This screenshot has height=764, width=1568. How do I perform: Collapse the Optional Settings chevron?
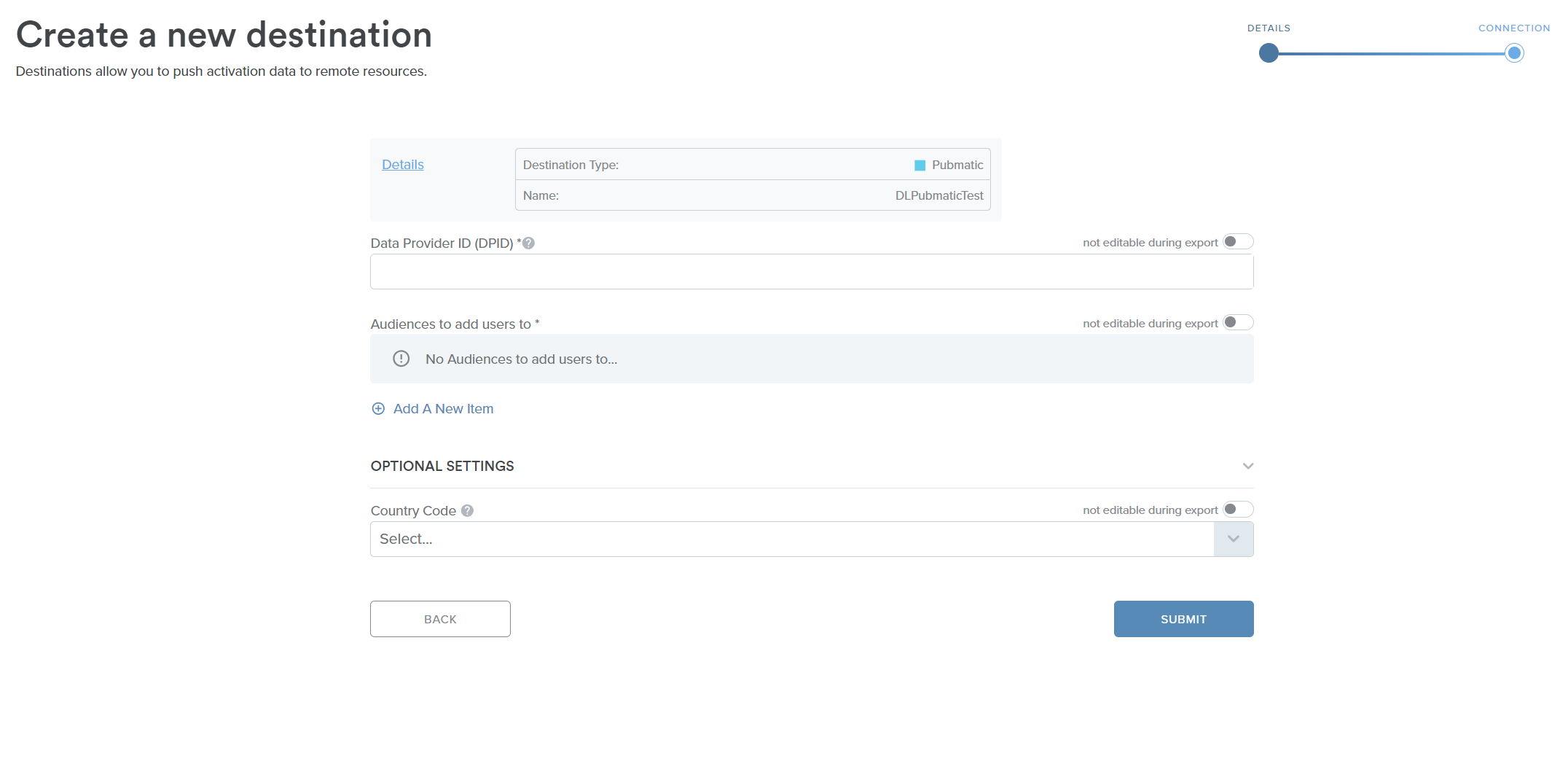click(1248, 466)
